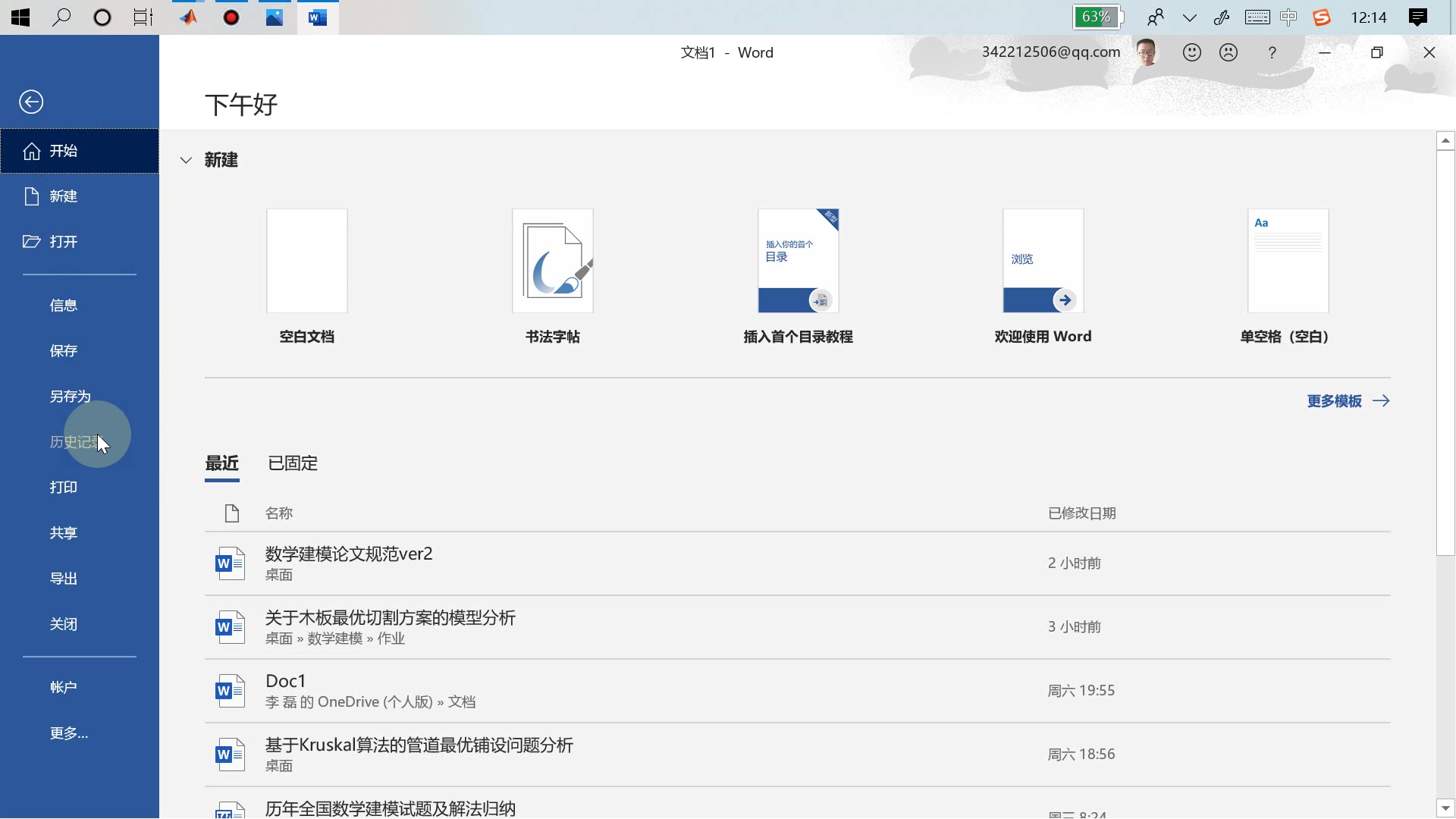Switch to MATLAB on the taskbar
Image resolution: width=1456 pixels, height=819 pixels.
pos(189,17)
